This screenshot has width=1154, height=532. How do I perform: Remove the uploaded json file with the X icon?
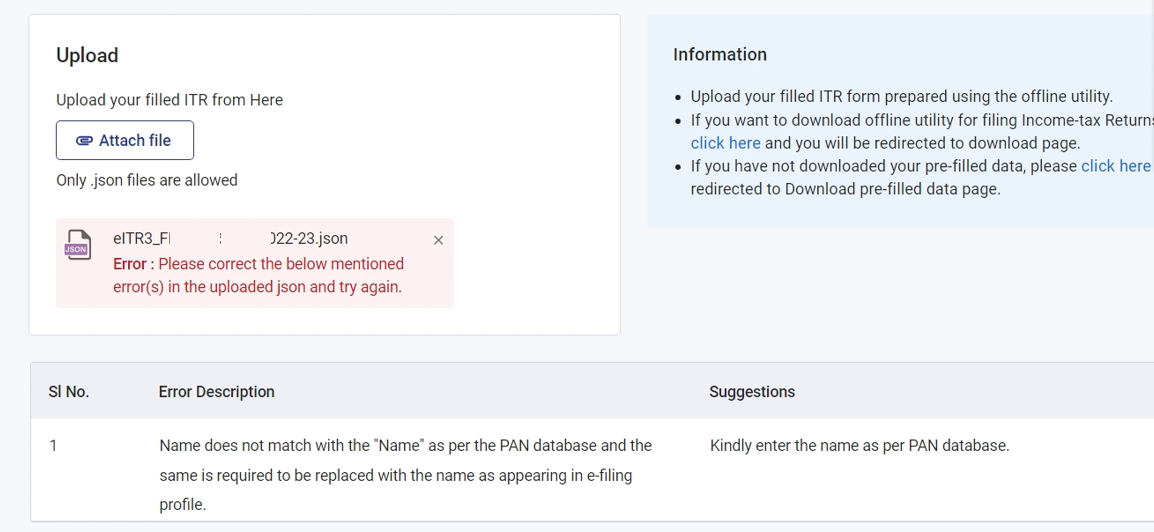pos(439,240)
